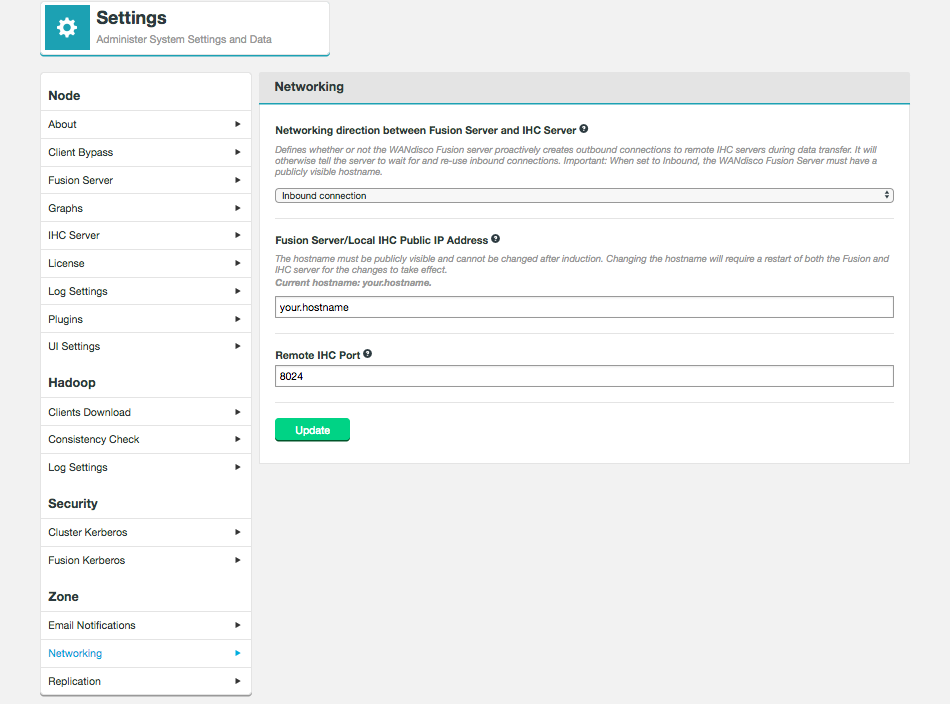
Task: Click arrow beside About row
Action: (238, 124)
